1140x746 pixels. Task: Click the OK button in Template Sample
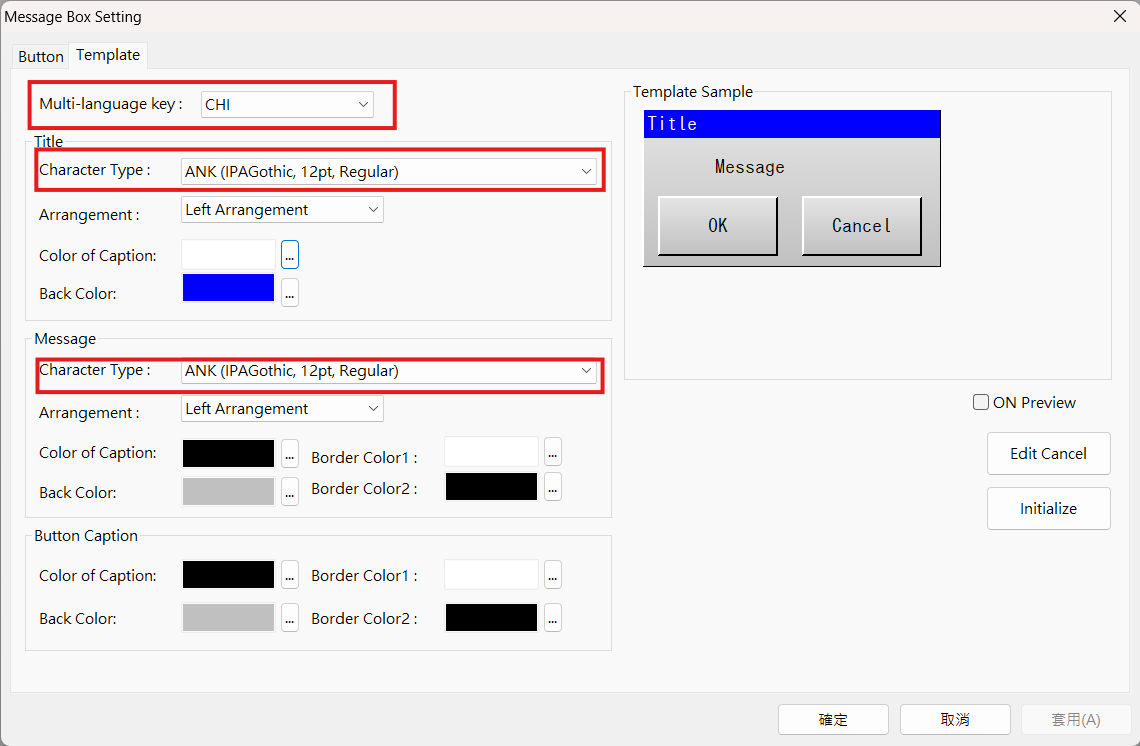718,226
